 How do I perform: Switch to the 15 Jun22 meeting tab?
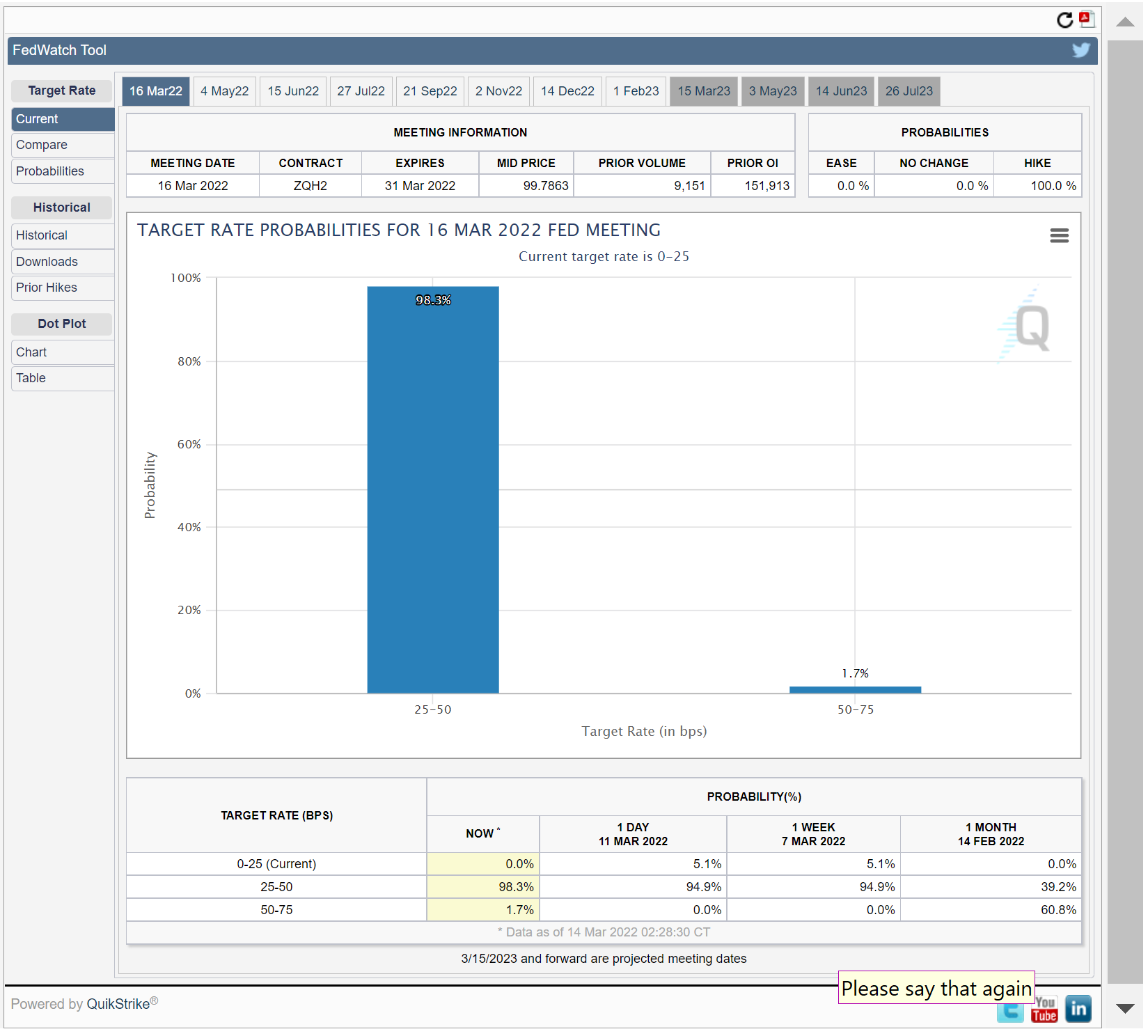293,91
